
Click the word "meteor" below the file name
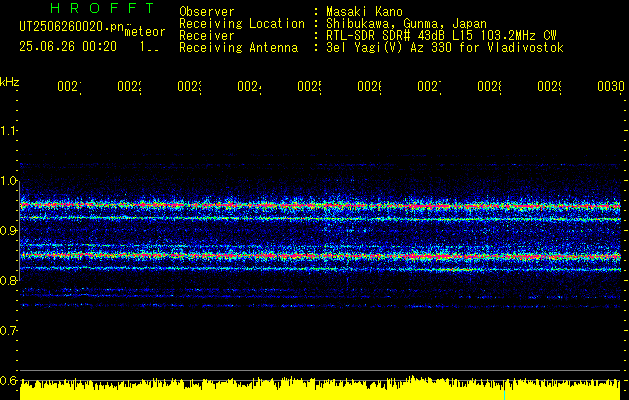tap(144, 32)
